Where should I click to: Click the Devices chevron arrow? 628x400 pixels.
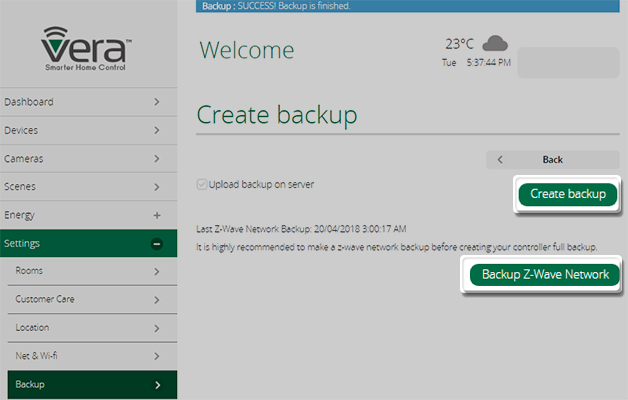pyautogui.click(x=156, y=130)
